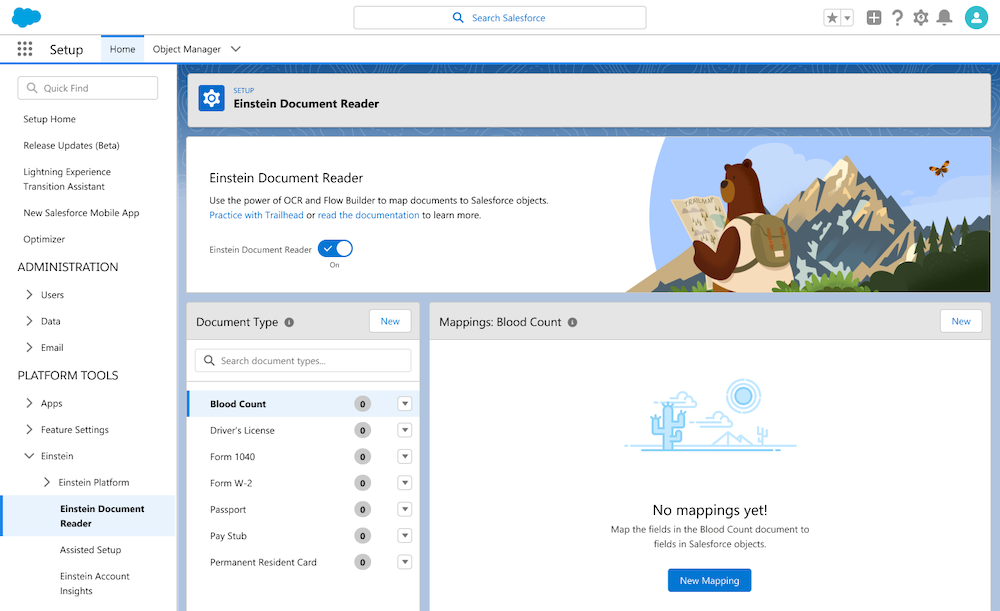Image resolution: width=1000 pixels, height=611 pixels.
Task: Collapse the Einstein tree node
Action: [28, 456]
